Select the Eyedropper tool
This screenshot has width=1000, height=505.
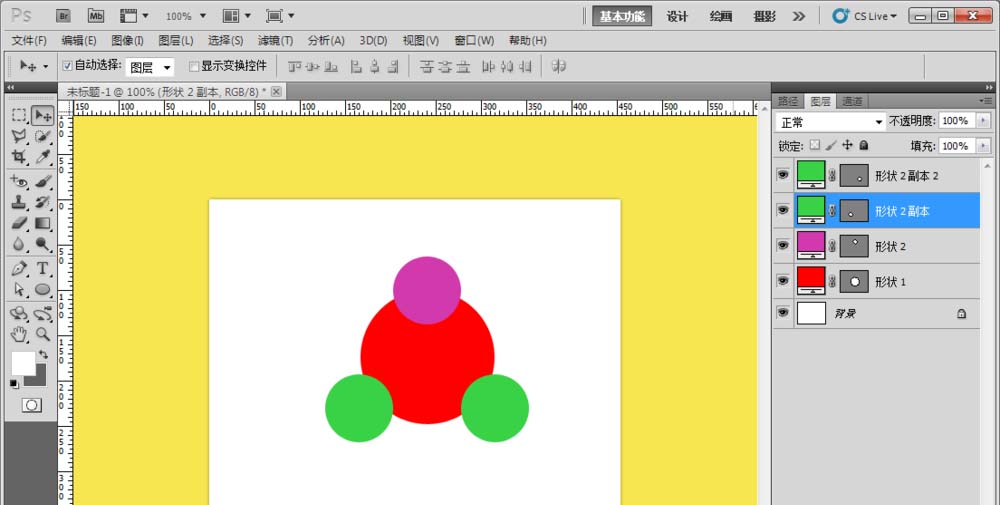pyautogui.click(x=43, y=157)
